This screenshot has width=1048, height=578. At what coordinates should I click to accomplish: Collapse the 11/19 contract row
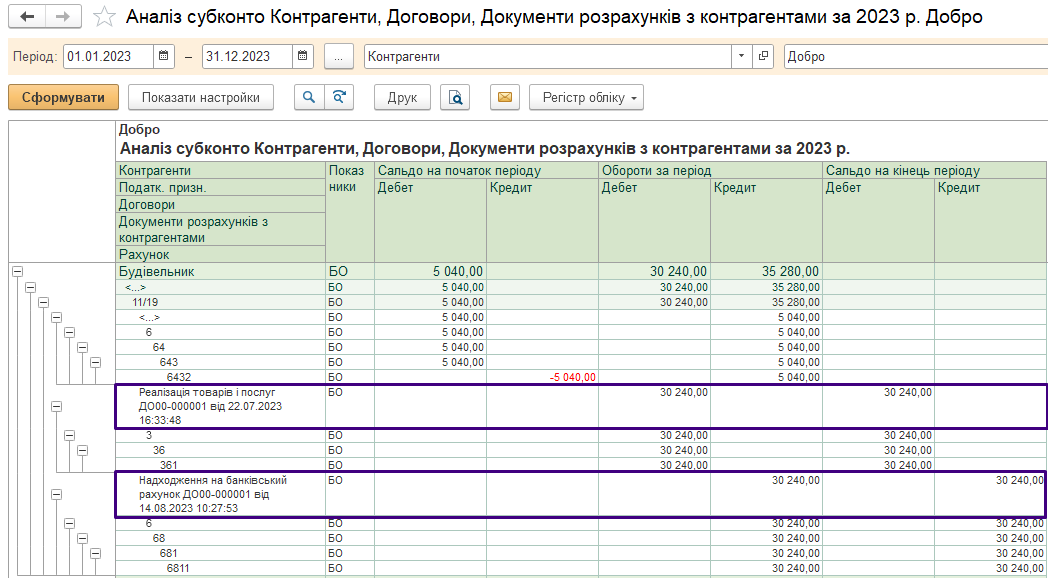pyautogui.click(x=43, y=302)
